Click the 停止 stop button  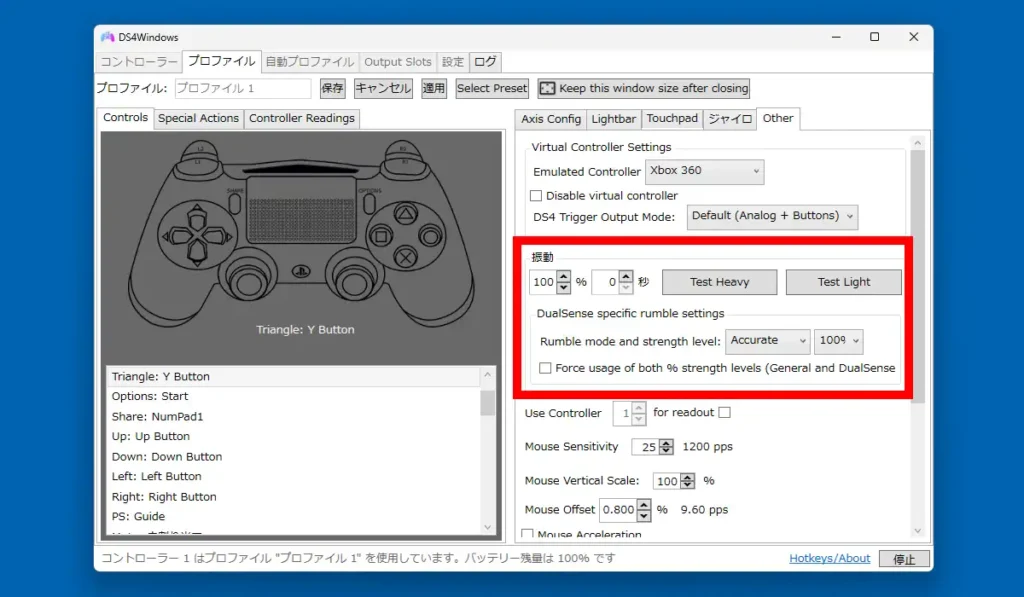(904, 559)
